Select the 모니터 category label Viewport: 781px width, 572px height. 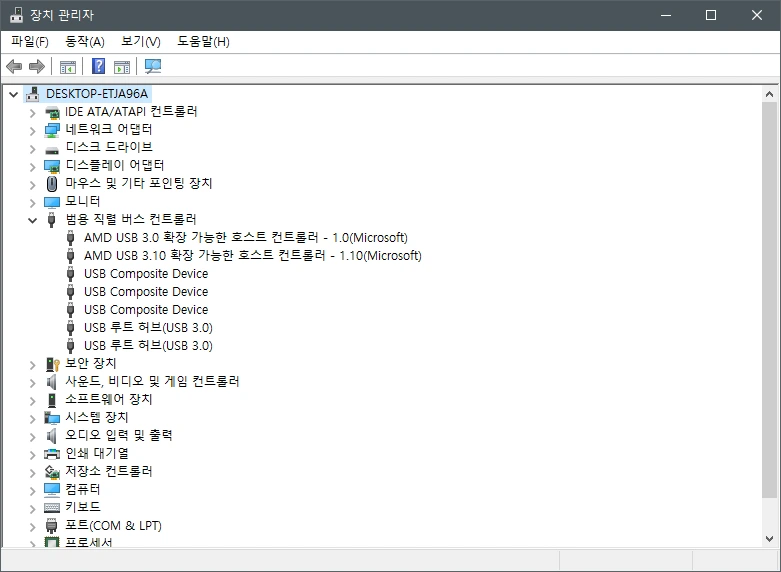[83, 201]
